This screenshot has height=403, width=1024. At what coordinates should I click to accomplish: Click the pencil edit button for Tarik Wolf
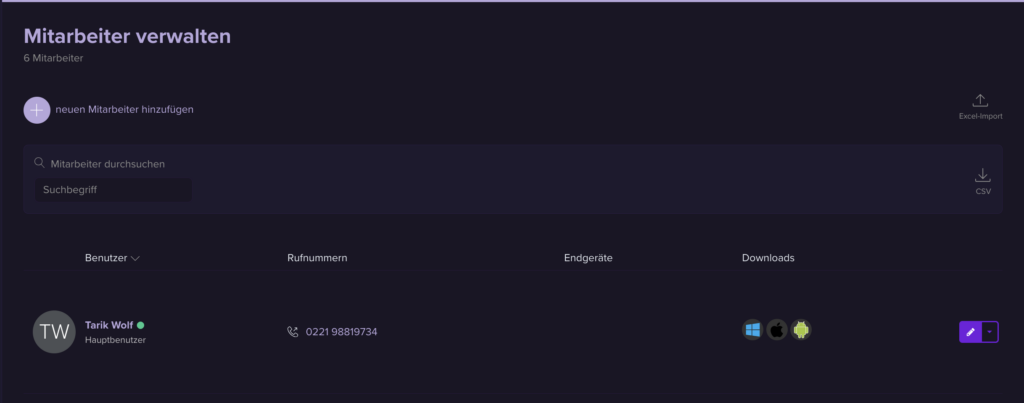969,332
